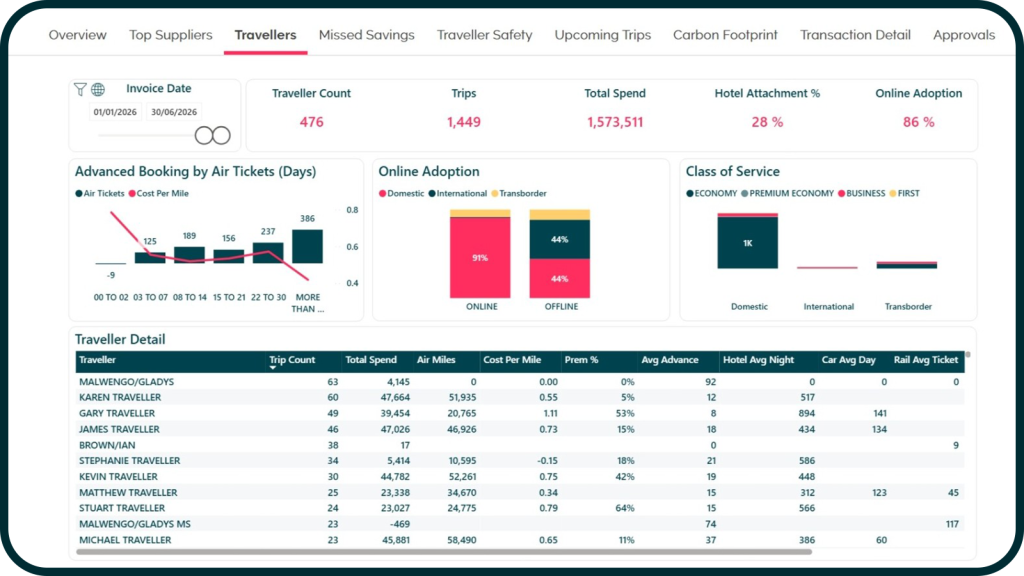The image size is (1024, 576).
Task: Click the right handle of the date slider
Action: pos(221,136)
